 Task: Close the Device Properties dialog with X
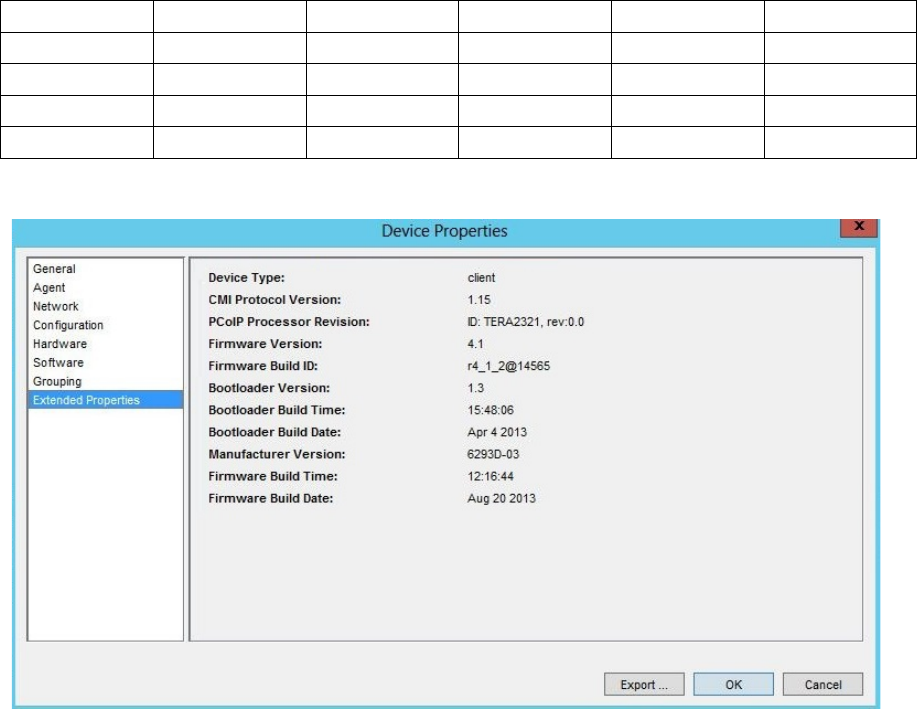click(x=856, y=229)
